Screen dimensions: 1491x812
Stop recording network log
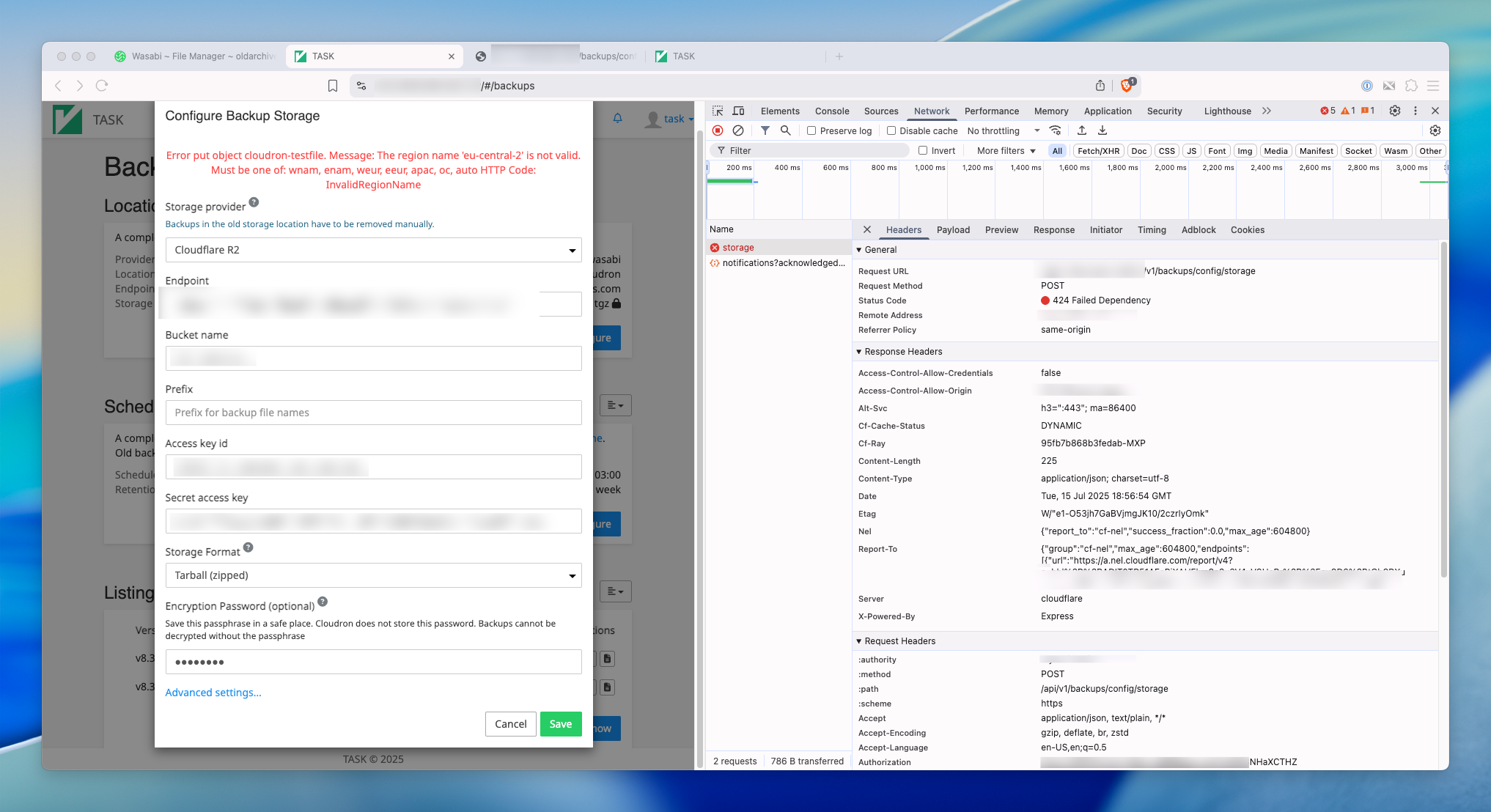(x=718, y=130)
